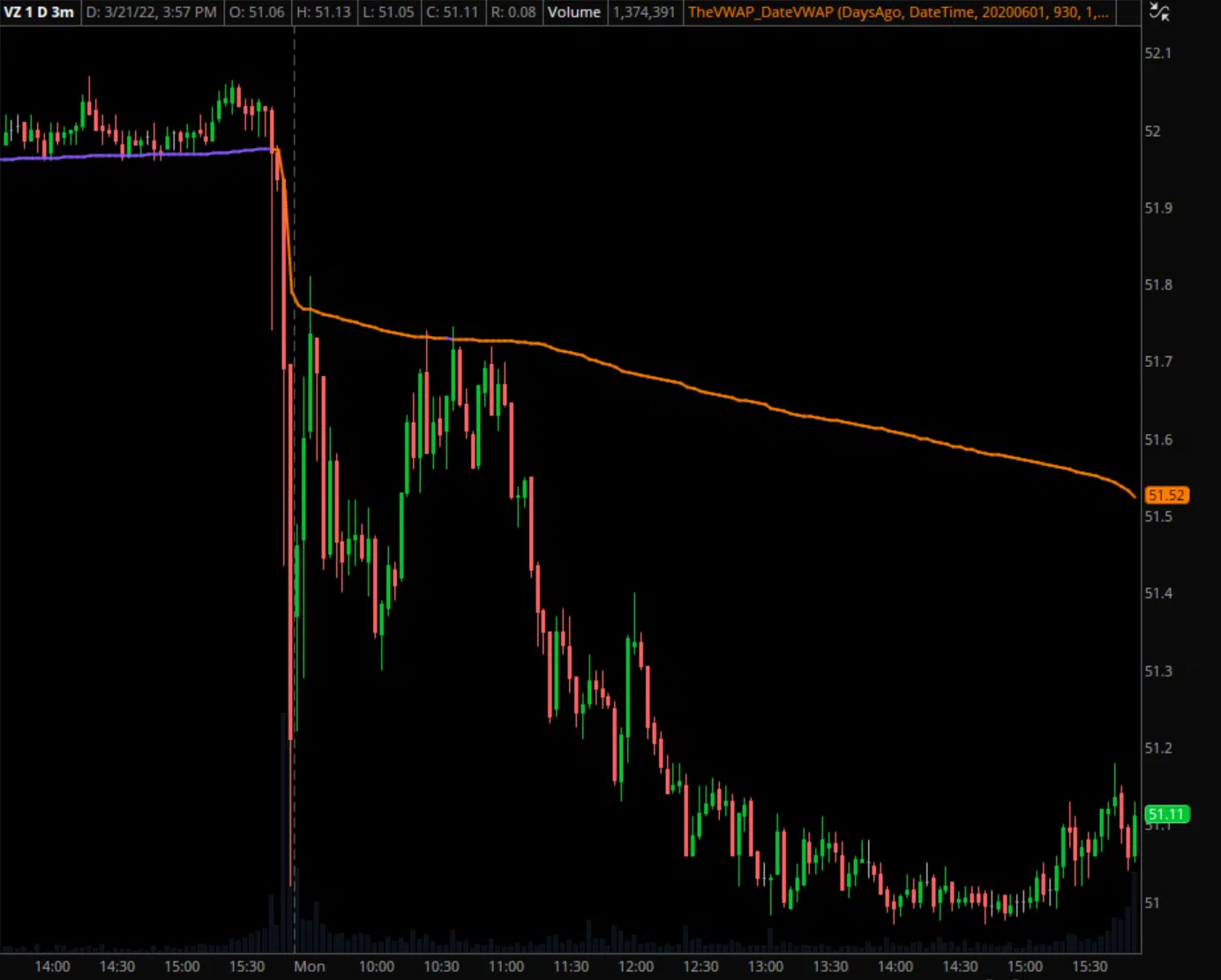Click the 51 price axis label
Screen dimensions: 1221x980
pos(1152,903)
